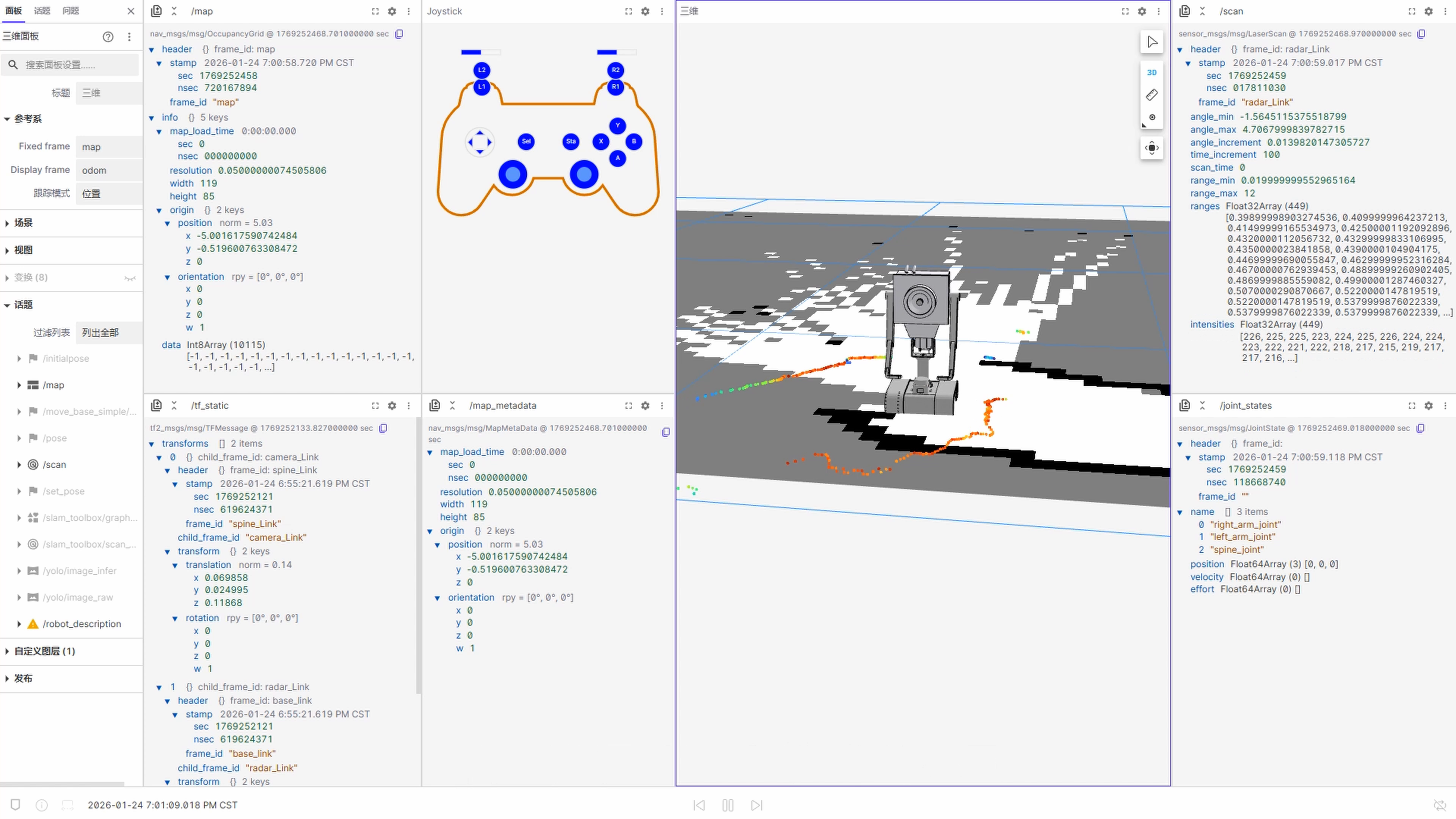Click joystick R2 button

click(x=615, y=70)
